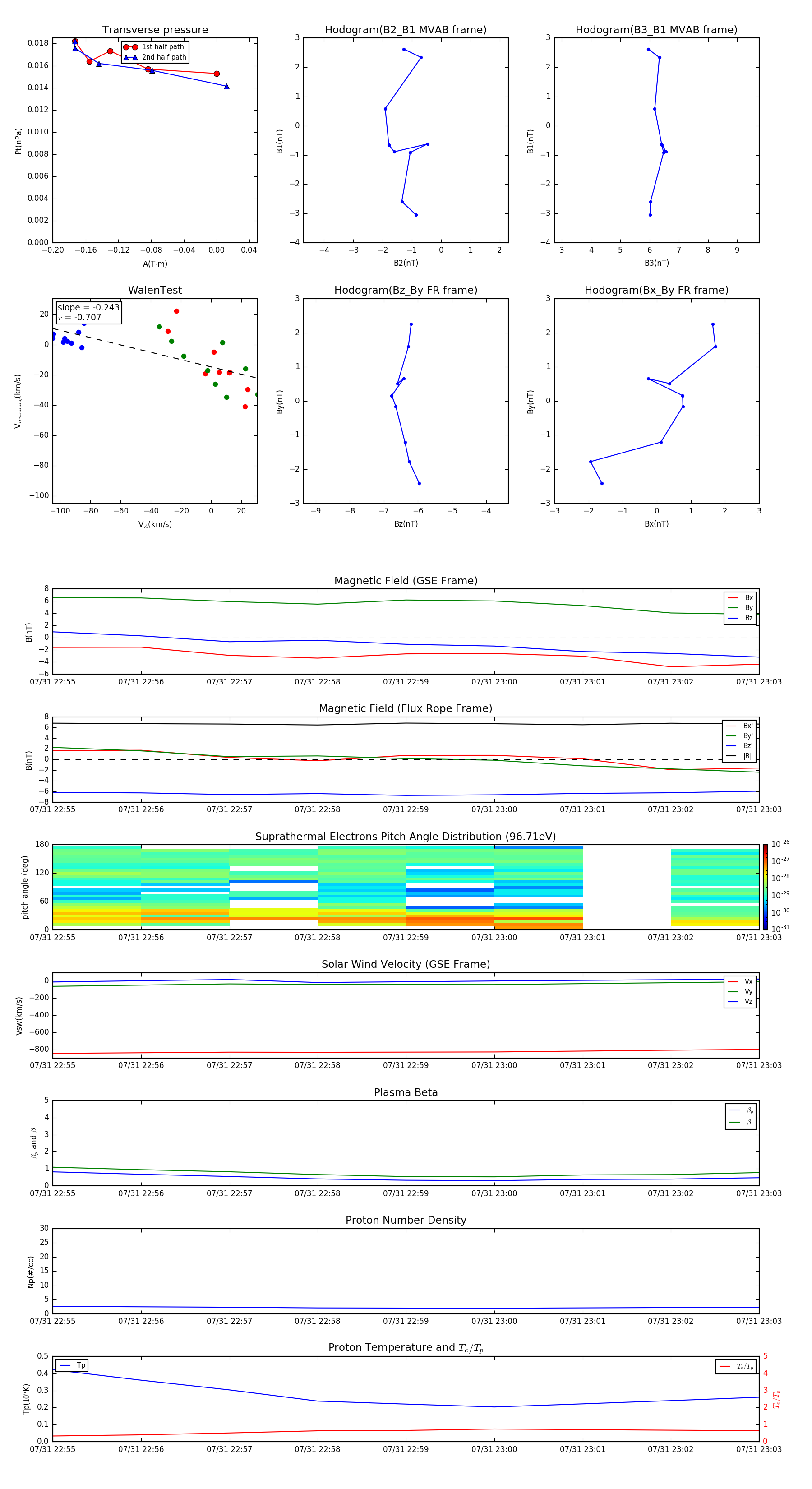Click the 'Bz(nT)' x-axis label
The height and width of the screenshot is (1489, 812).
(406, 524)
